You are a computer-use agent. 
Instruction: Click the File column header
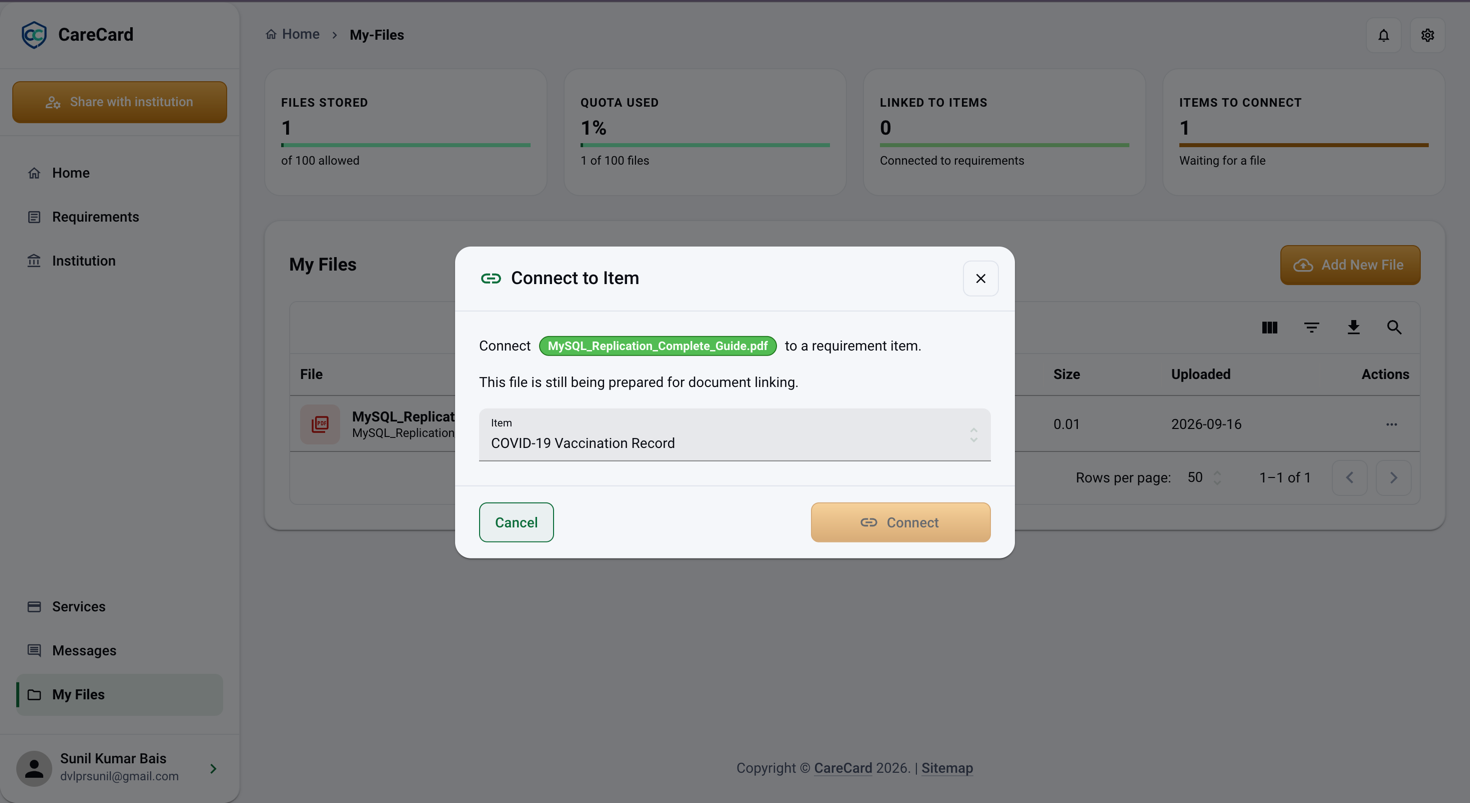click(x=311, y=375)
